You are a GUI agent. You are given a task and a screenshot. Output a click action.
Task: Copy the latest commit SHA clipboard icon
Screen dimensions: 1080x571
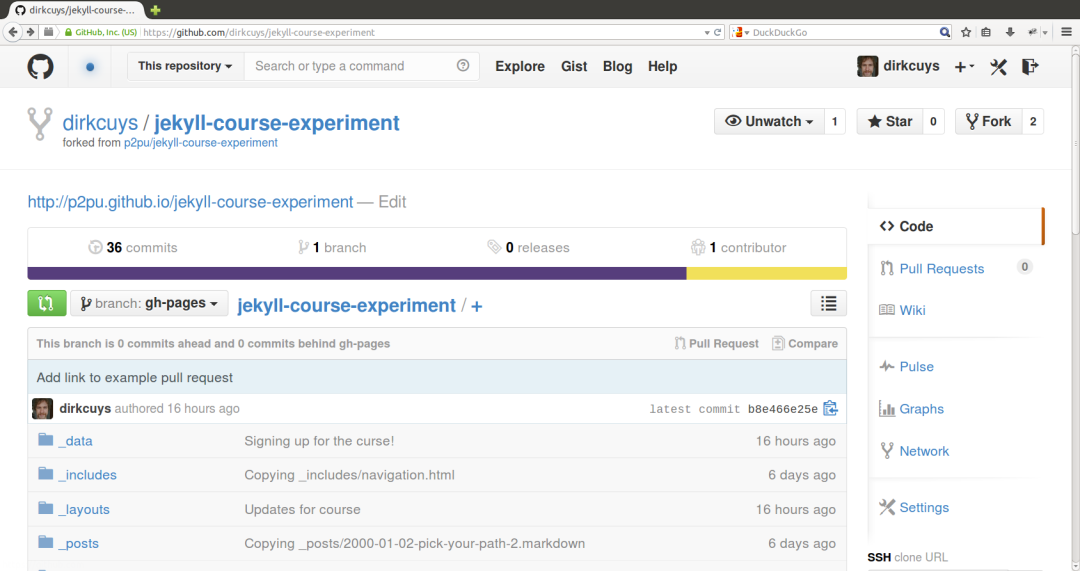831,408
